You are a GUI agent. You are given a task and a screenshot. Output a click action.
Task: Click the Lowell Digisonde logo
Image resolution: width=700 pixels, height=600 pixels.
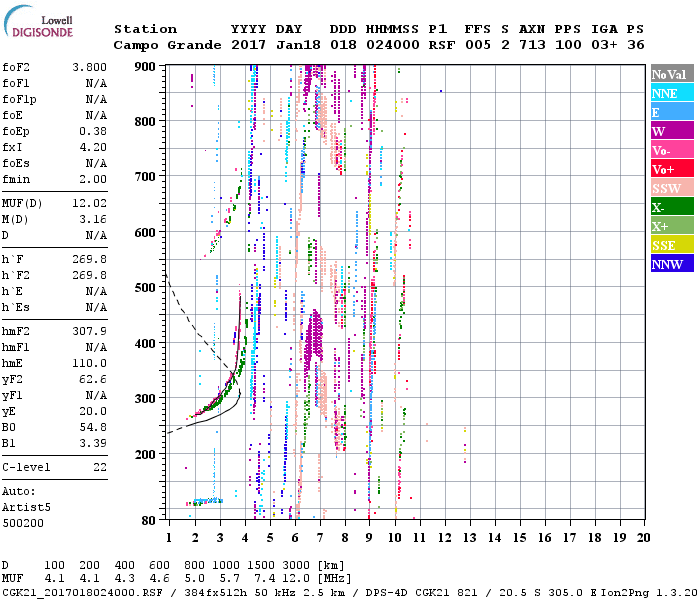pos(38,22)
